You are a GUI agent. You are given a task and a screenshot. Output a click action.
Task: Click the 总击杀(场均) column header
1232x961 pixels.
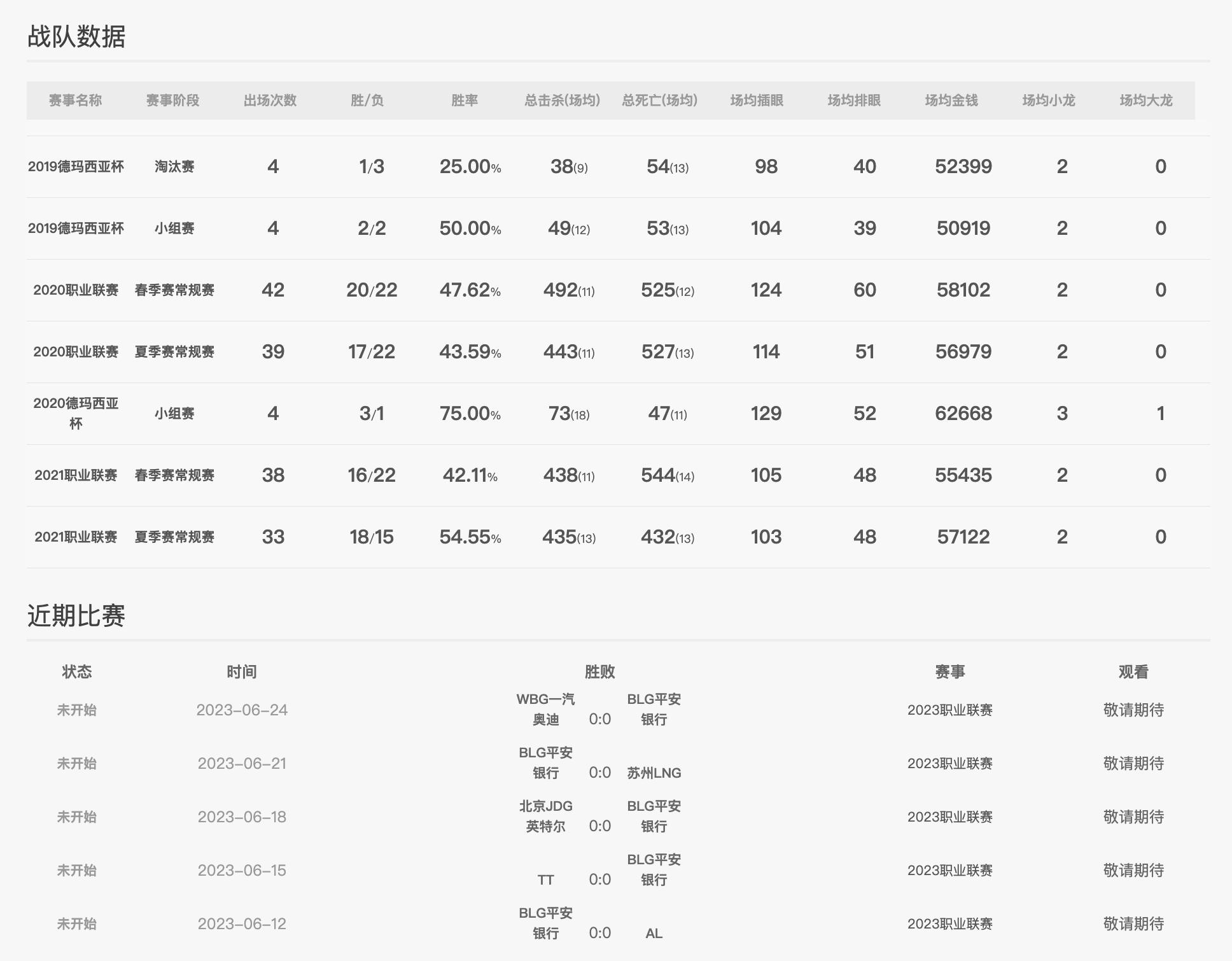point(561,100)
